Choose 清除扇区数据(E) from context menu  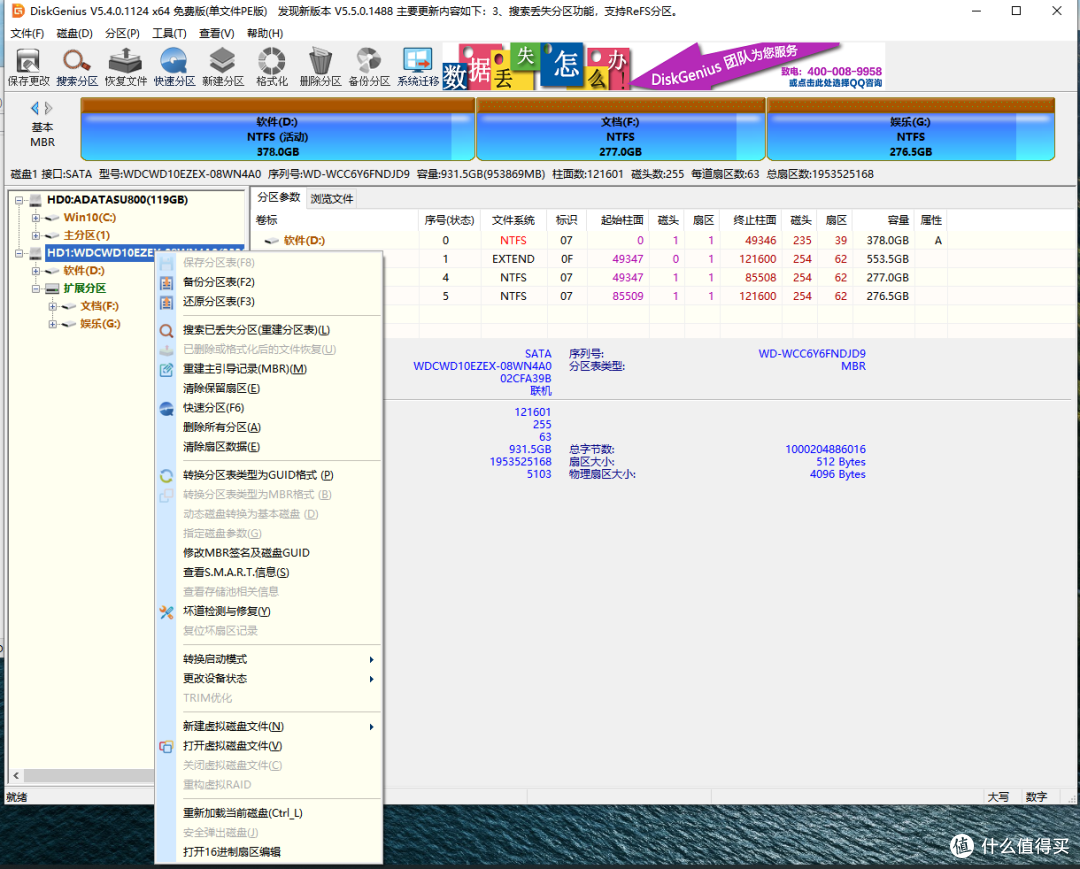[269, 447]
